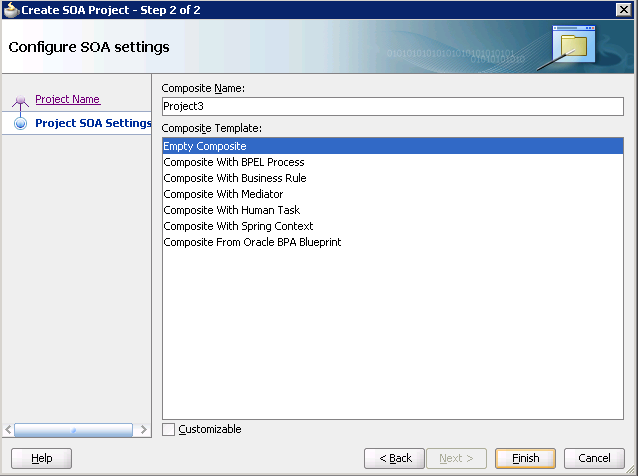The image size is (638, 476).
Task: Choose Composite With Business Rule
Action: pos(393,178)
